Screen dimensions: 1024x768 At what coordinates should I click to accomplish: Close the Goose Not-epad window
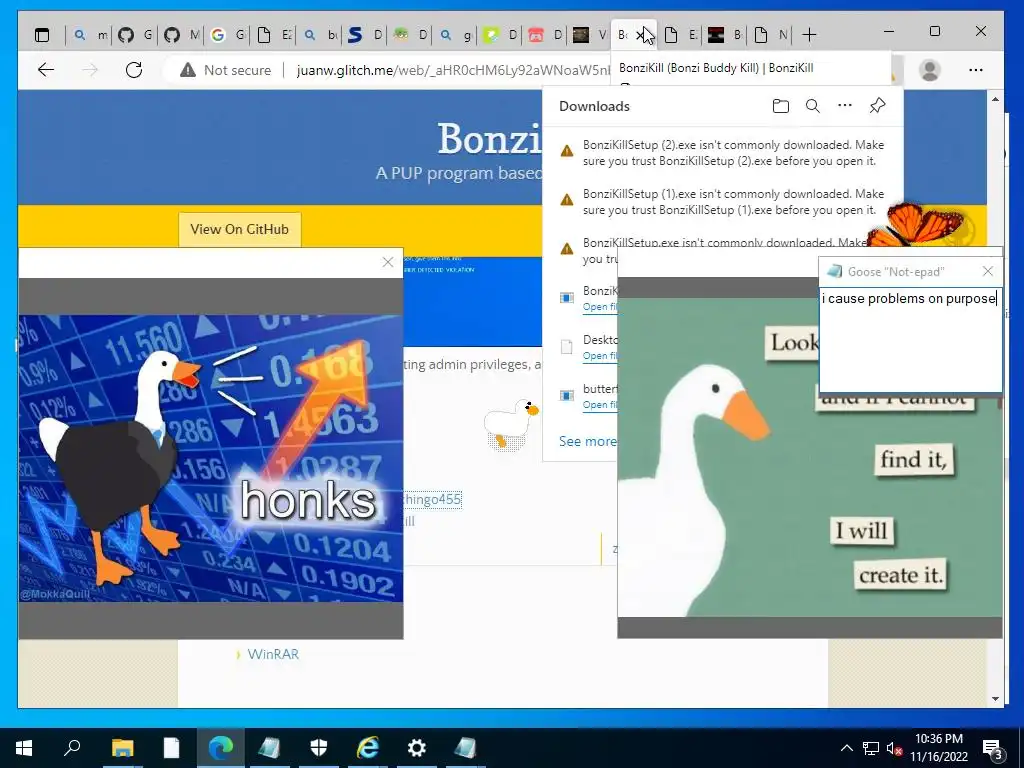[x=988, y=271]
